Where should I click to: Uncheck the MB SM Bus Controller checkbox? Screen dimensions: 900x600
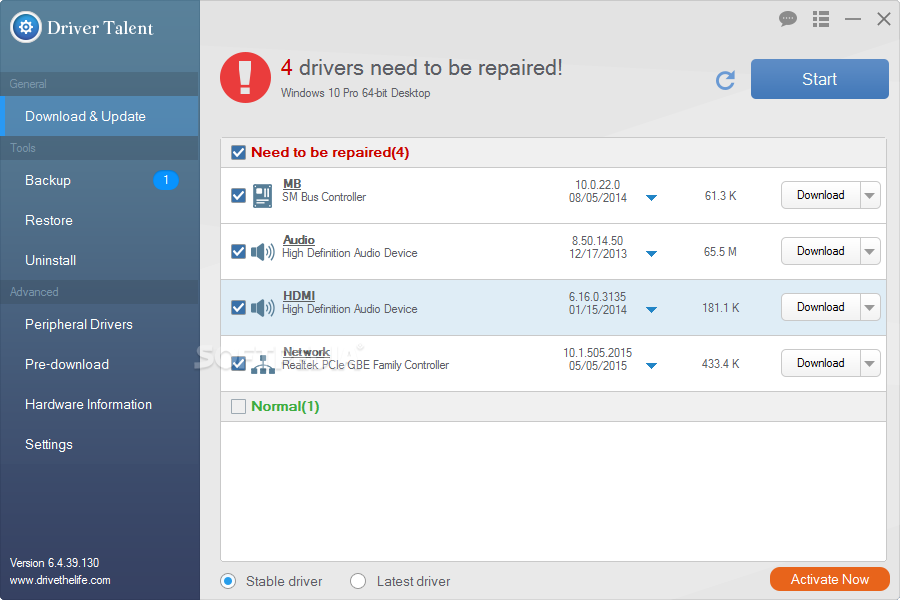(x=238, y=196)
